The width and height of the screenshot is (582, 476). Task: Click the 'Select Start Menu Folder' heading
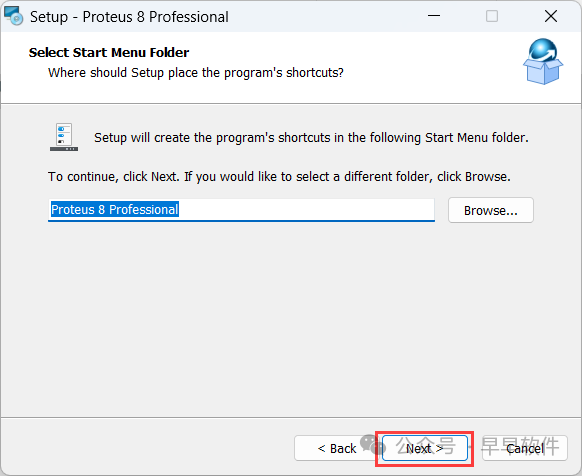pos(109,52)
